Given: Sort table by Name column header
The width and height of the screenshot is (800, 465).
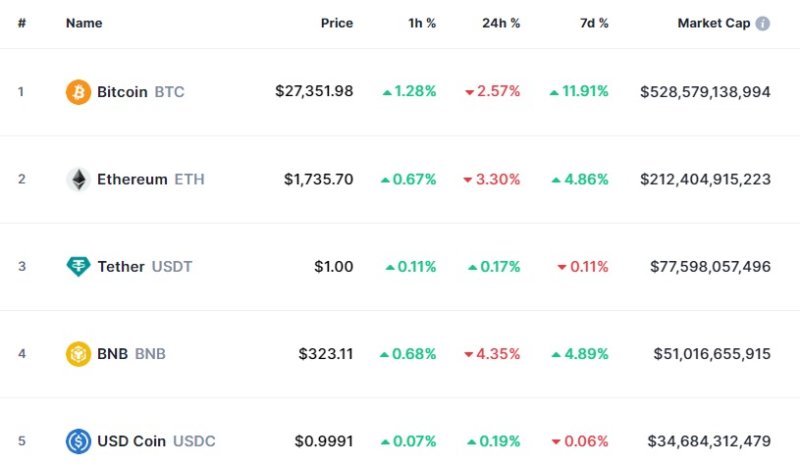Looking at the screenshot, I should pyautogui.click(x=84, y=23).
